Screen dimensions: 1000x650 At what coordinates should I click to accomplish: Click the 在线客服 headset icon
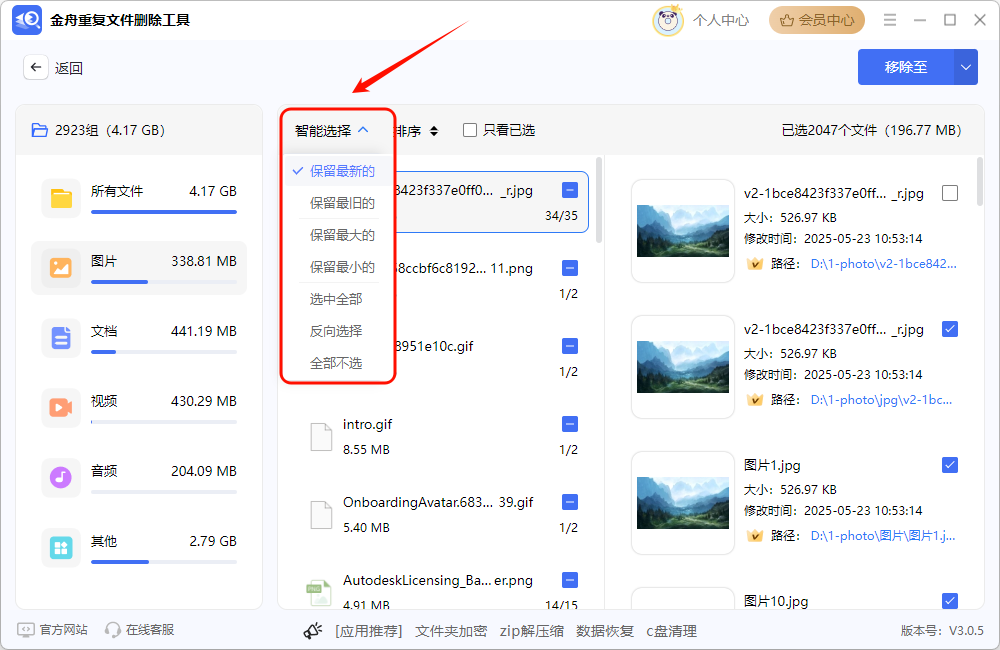point(113,630)
